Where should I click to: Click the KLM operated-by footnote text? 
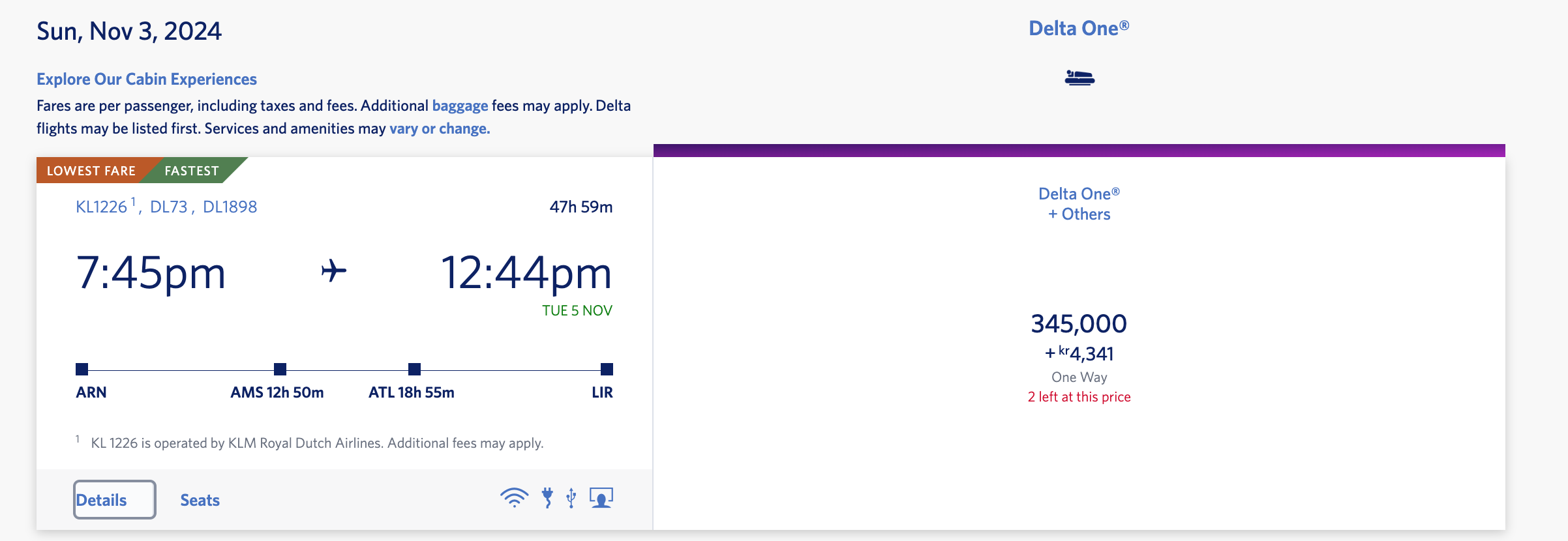click(317, 443)
